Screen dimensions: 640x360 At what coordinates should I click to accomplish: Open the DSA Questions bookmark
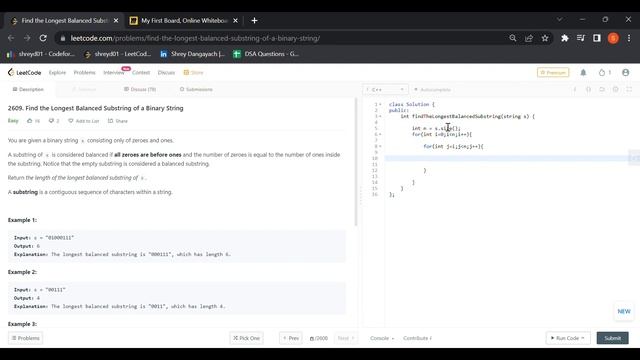266,54
